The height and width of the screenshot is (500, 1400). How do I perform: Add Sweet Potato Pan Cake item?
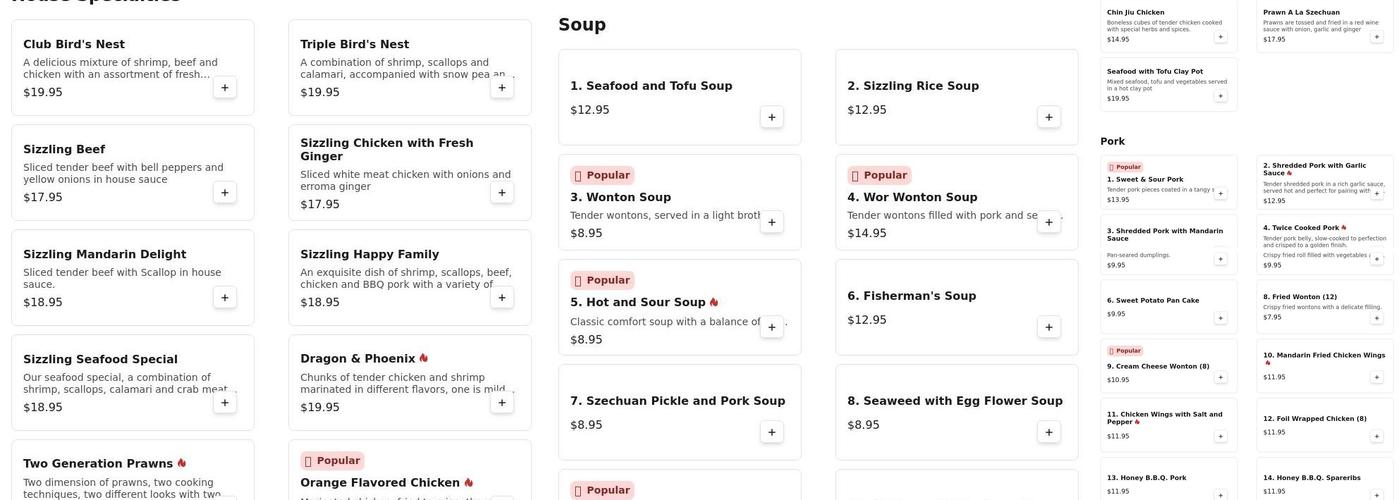click(1220, 318)
